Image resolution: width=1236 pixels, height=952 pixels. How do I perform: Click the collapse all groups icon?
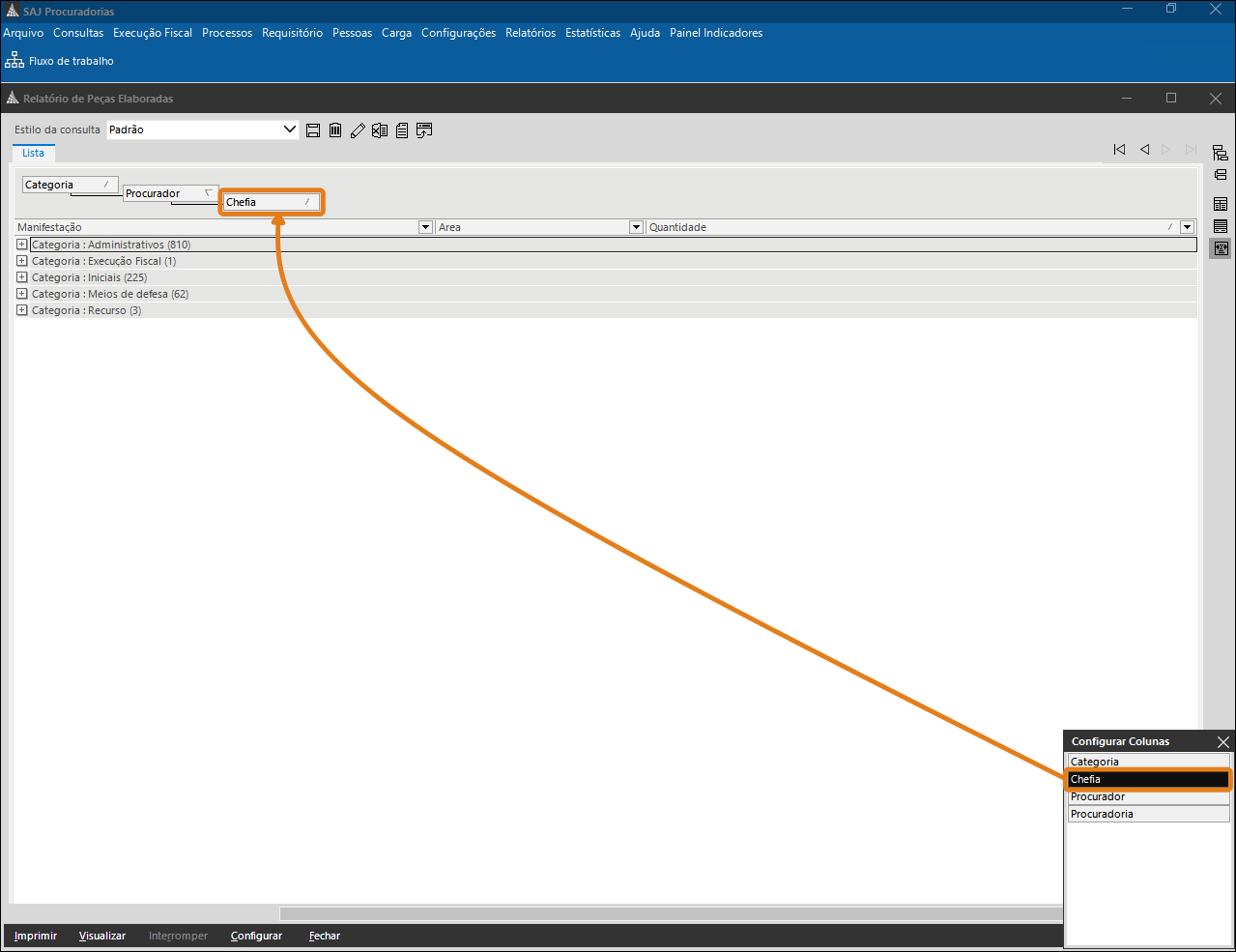click(x=1221, y=175)
